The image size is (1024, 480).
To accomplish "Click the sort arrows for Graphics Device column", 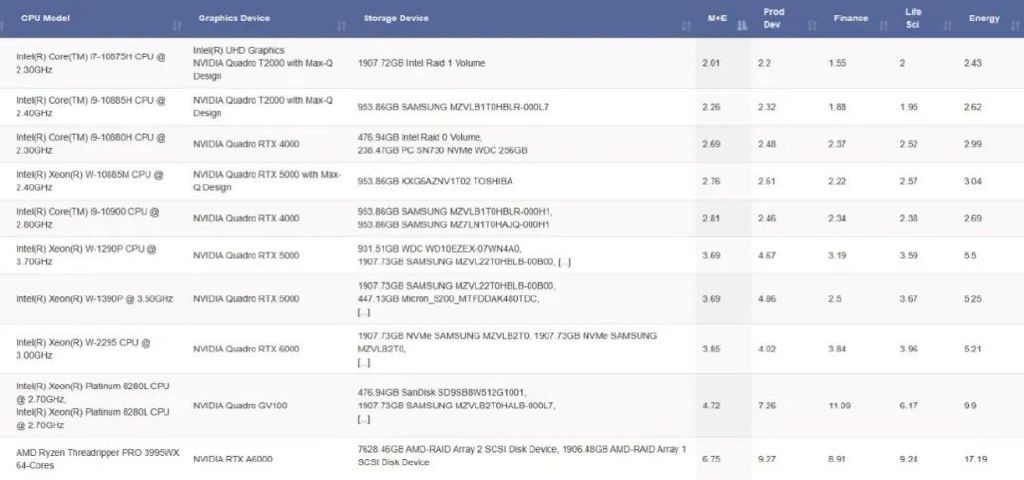I will 342,26.
